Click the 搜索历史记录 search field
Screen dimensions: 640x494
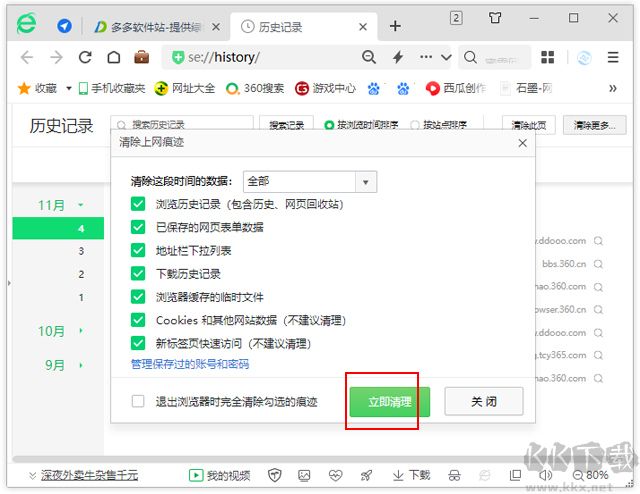click(x=182, y=124)
